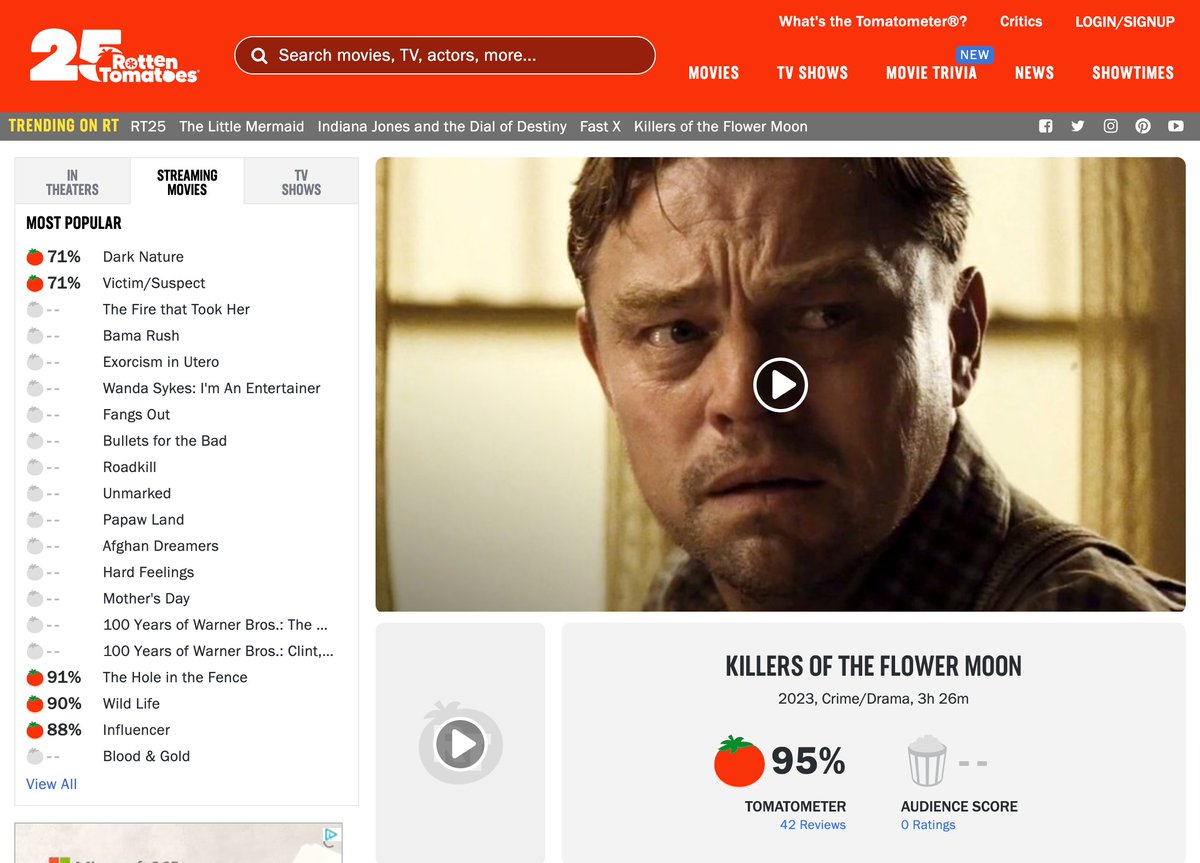Open the YouTube social icon
The width and height of the screenshot is (1200, 863).
coord(1176,126)
